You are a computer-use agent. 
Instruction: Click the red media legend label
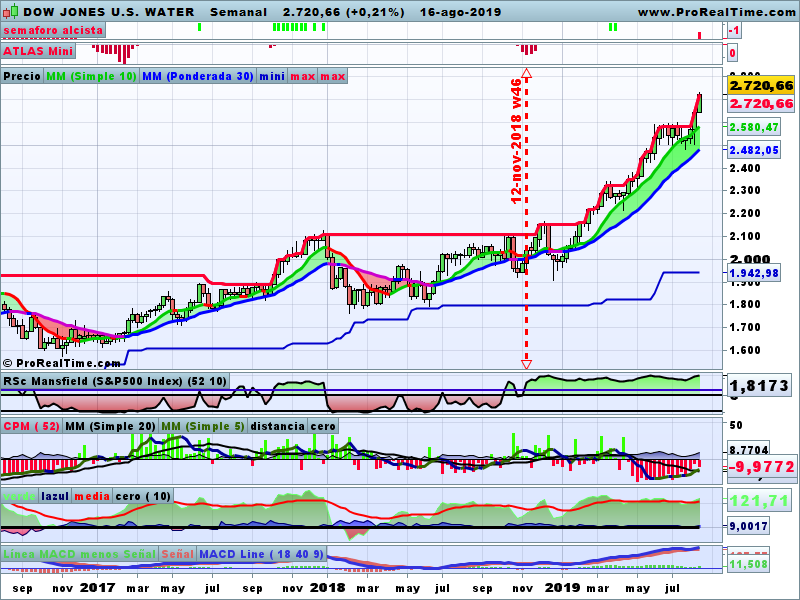[x=92, y=496]
